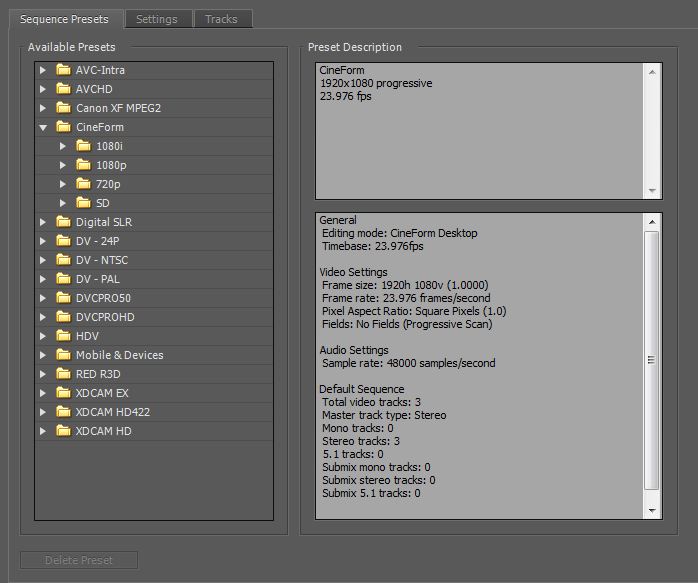The height and width of the screenshot is (583, 698).
Task: Expand the HDV preset group
Action: pyautogui.click(x=43, y=336)
